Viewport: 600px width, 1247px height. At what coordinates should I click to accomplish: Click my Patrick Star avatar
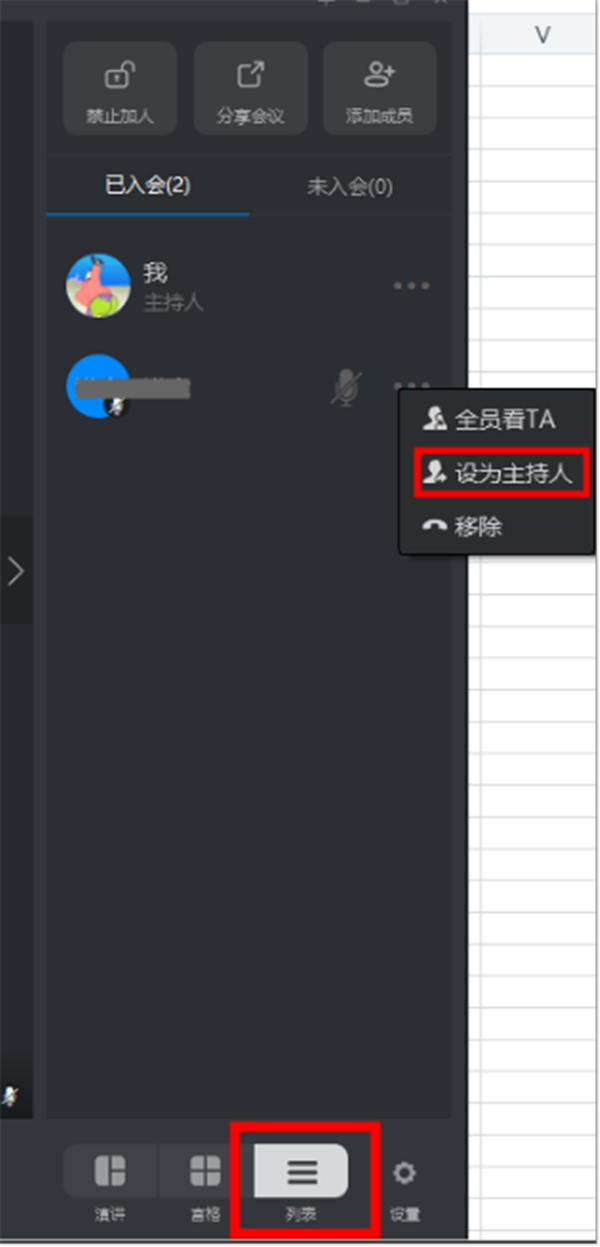point(98,285)
